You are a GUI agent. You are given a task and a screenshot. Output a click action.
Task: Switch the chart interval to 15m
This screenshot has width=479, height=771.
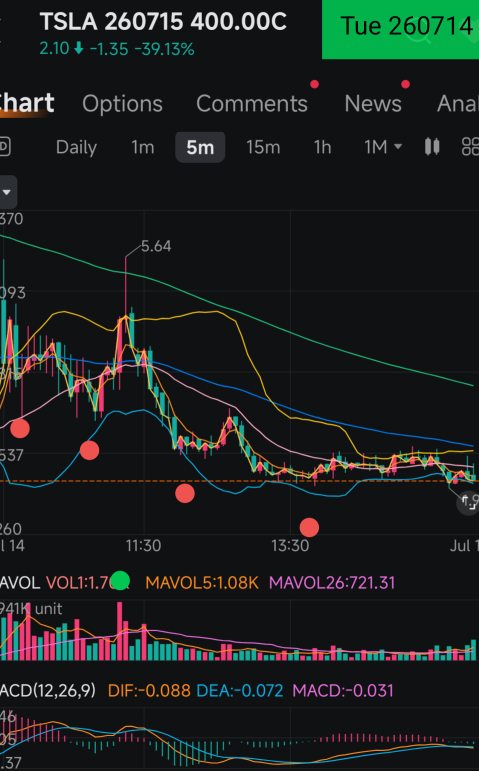[263, 147]
